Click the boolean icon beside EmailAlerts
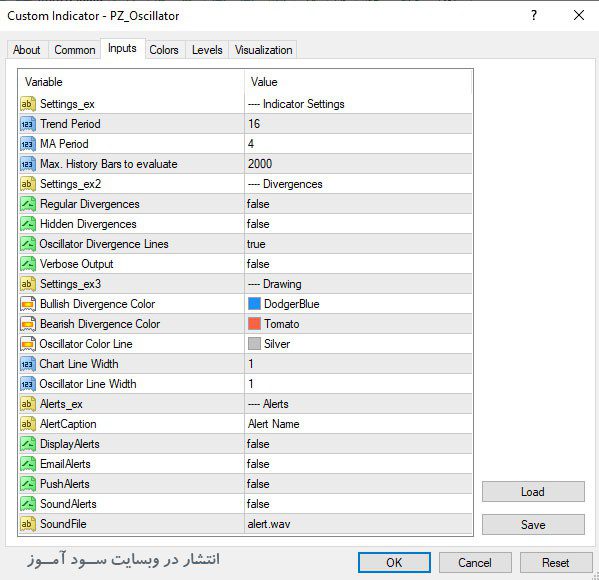 (x=28, y=464)
